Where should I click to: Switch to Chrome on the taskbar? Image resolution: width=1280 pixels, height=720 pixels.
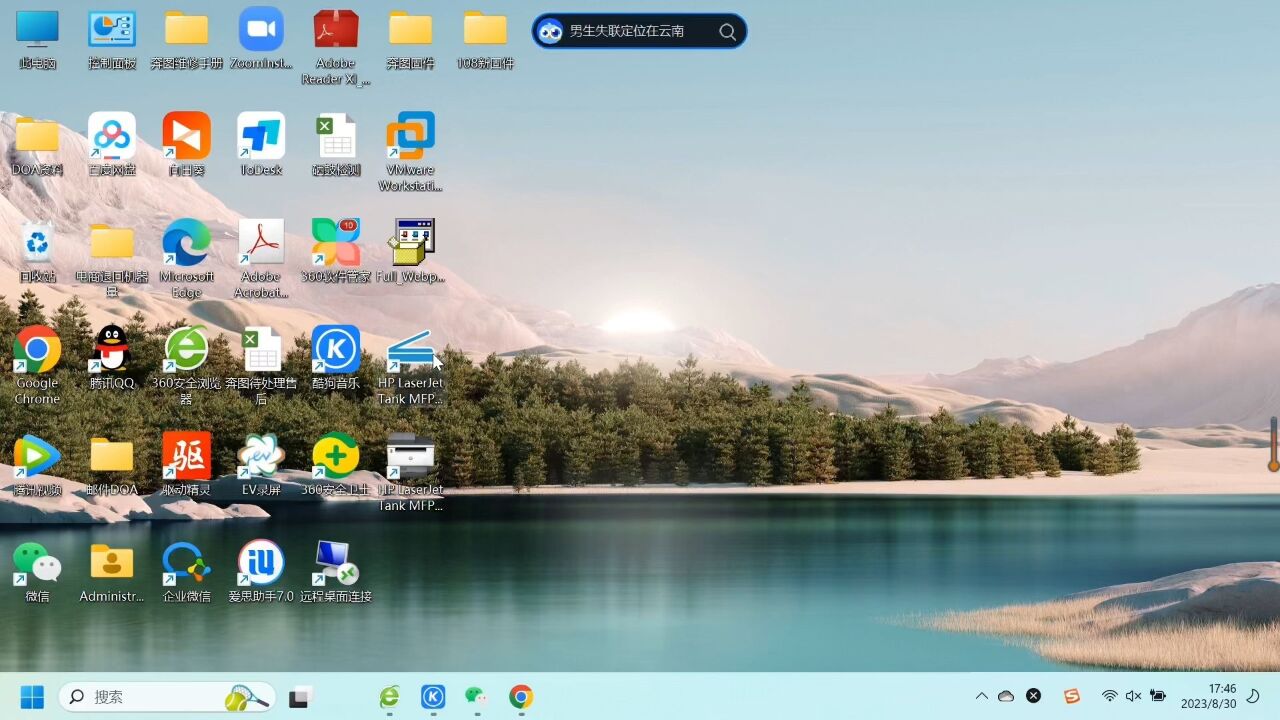pyautogui.click(x=521, y=697)
